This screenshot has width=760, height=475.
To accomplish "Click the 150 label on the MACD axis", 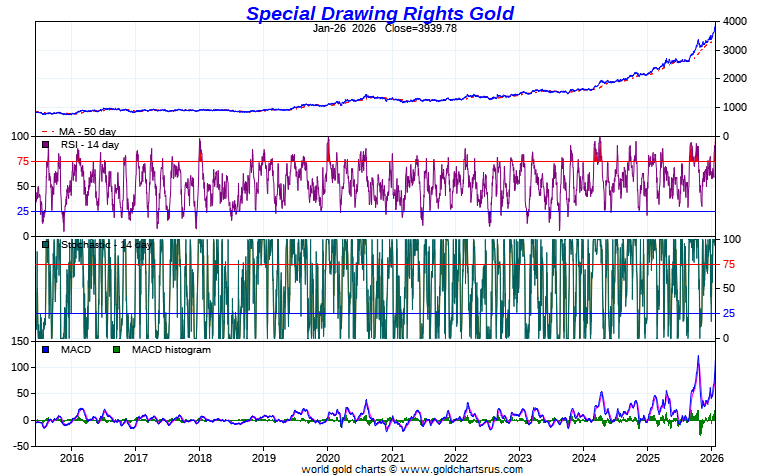I will [18, 342].
